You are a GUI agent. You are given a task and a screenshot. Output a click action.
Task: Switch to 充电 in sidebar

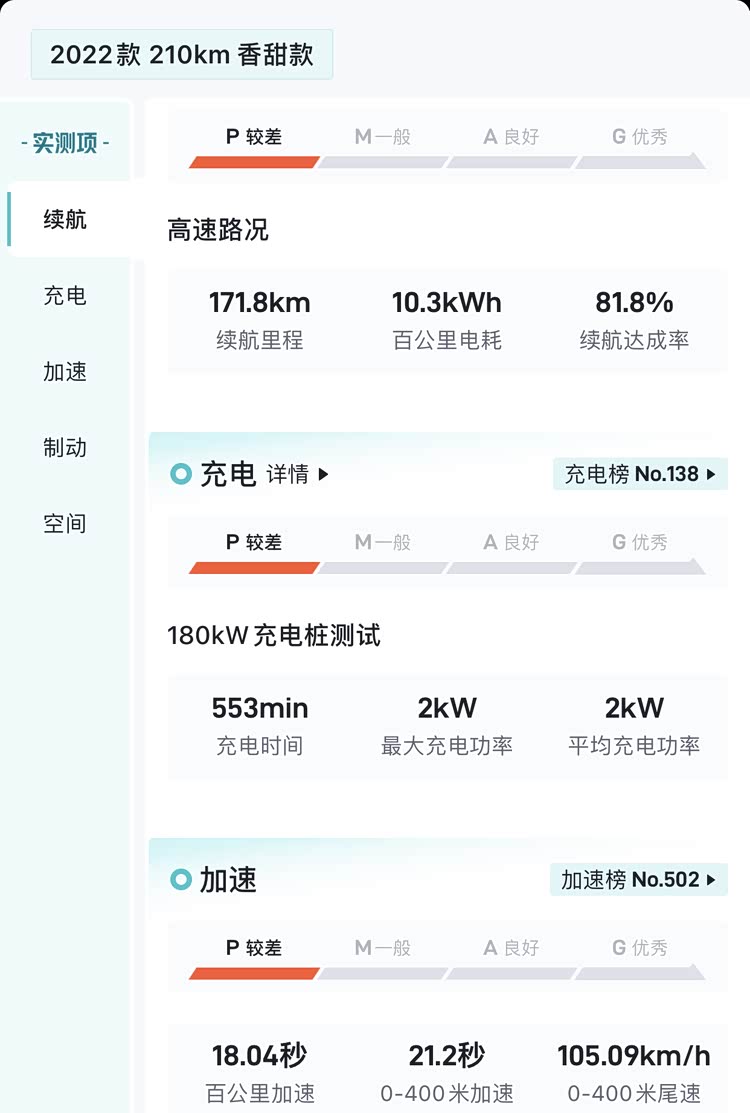click(x=65, y=295)
